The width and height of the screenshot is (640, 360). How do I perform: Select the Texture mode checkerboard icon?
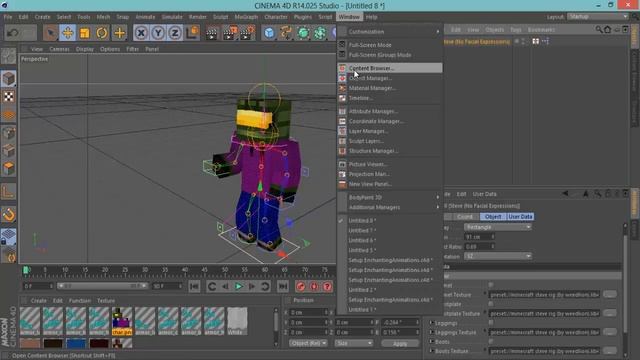(x=9, y=97)
